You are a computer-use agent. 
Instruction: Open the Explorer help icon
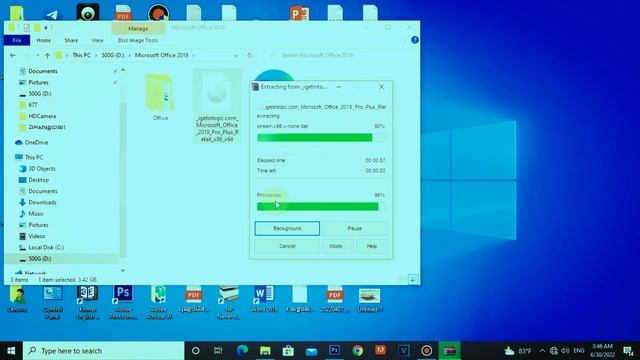point(415,40)
